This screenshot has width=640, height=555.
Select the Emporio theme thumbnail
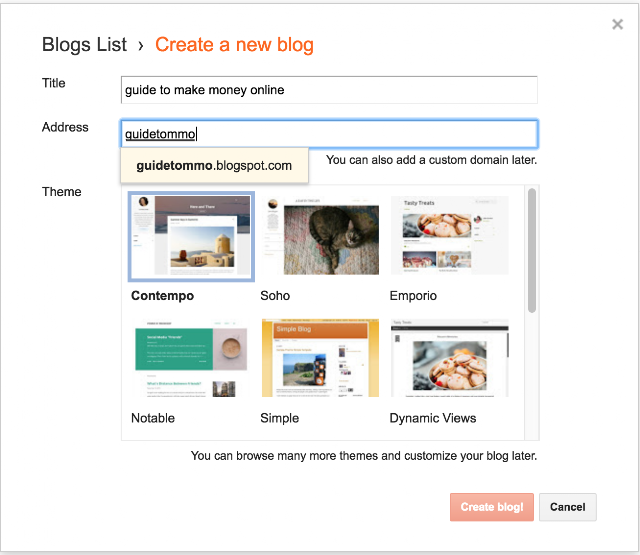(x=450, y=236)
